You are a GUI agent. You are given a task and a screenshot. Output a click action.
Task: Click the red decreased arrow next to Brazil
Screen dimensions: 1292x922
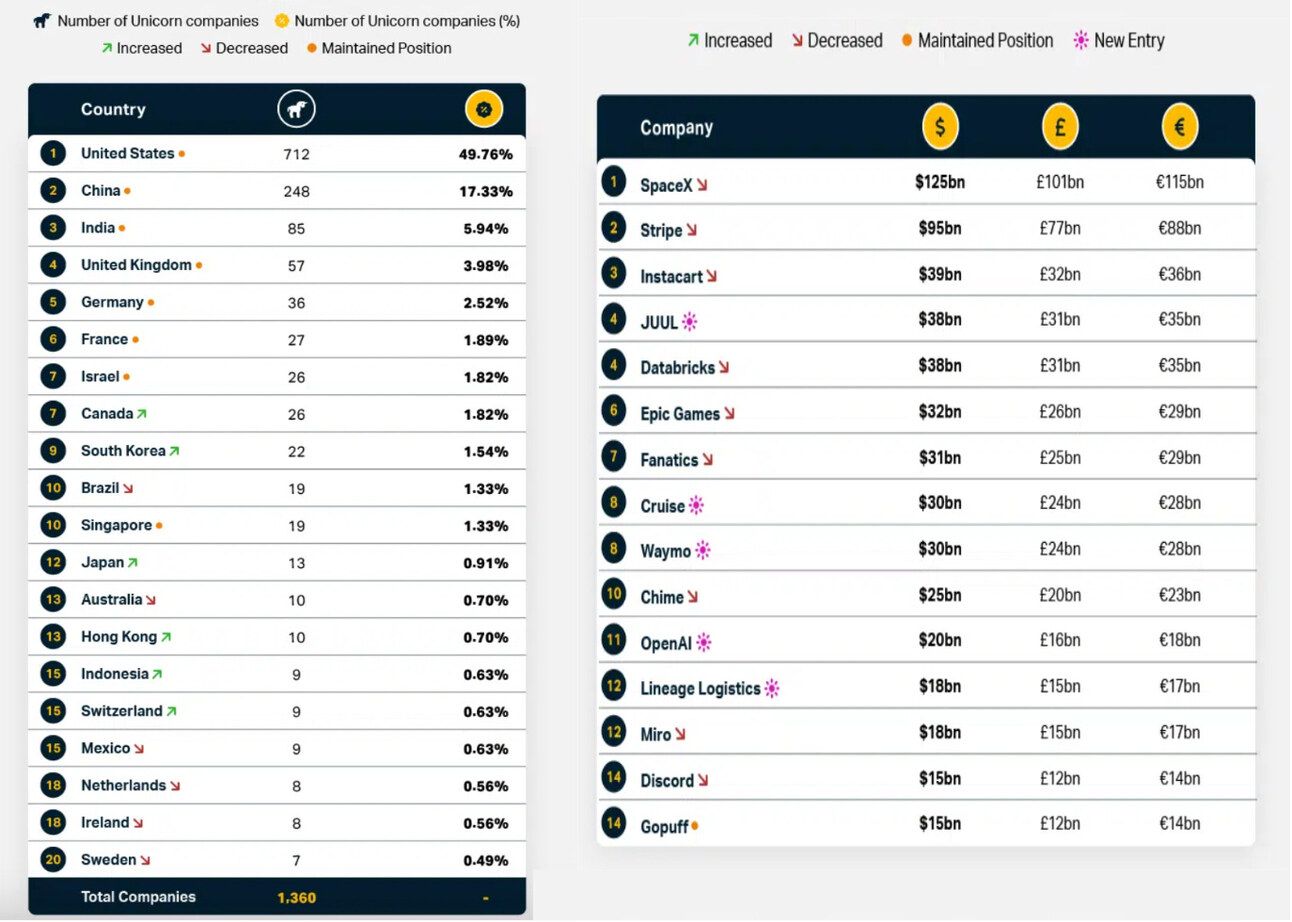click(128, 489)
